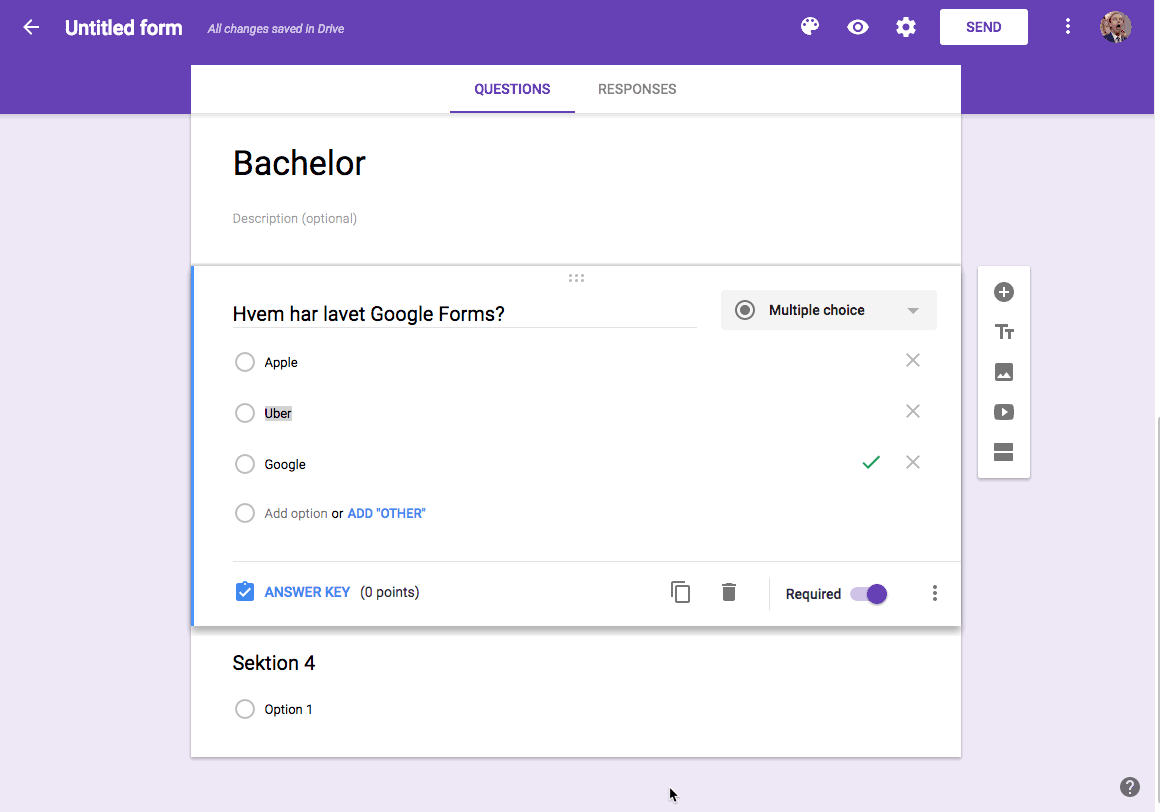
Task: Add a new question with the plus icon
Action: coord(1003,292)
